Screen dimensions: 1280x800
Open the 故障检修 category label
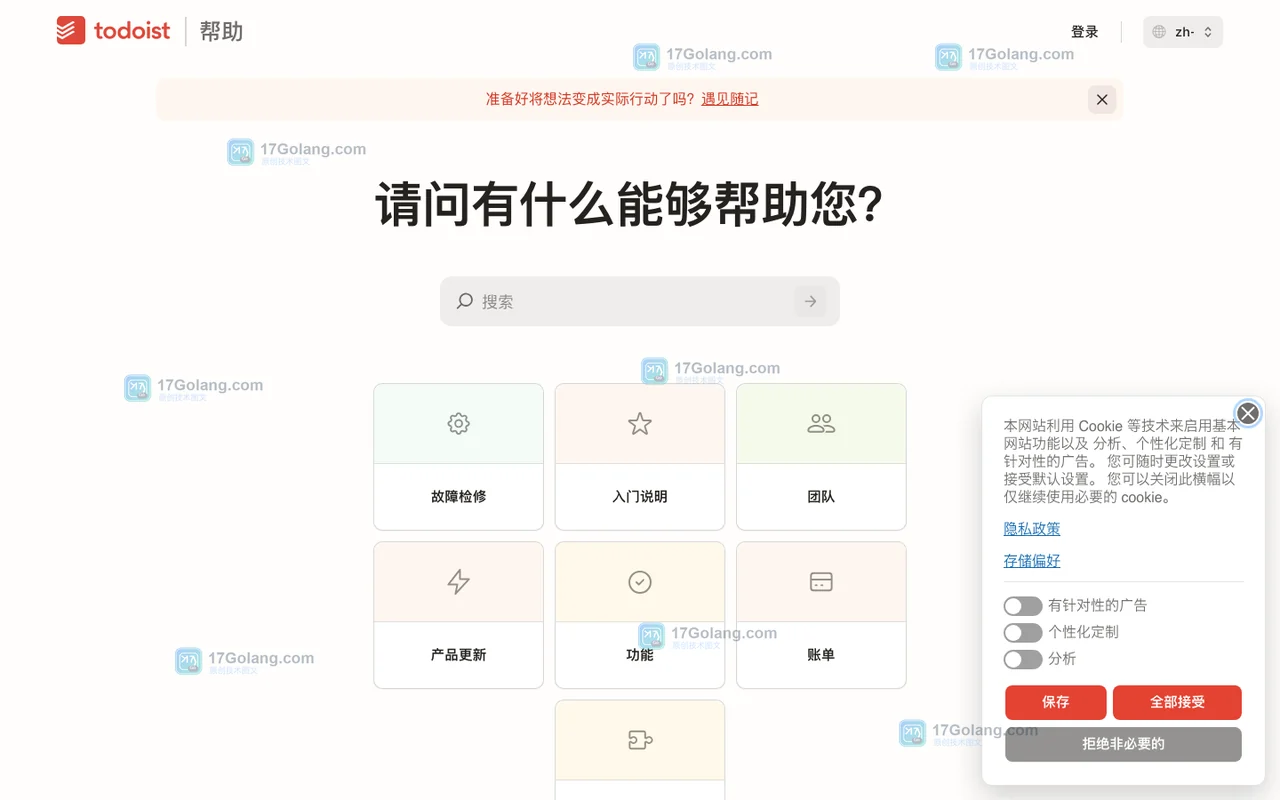click(458, 496)
